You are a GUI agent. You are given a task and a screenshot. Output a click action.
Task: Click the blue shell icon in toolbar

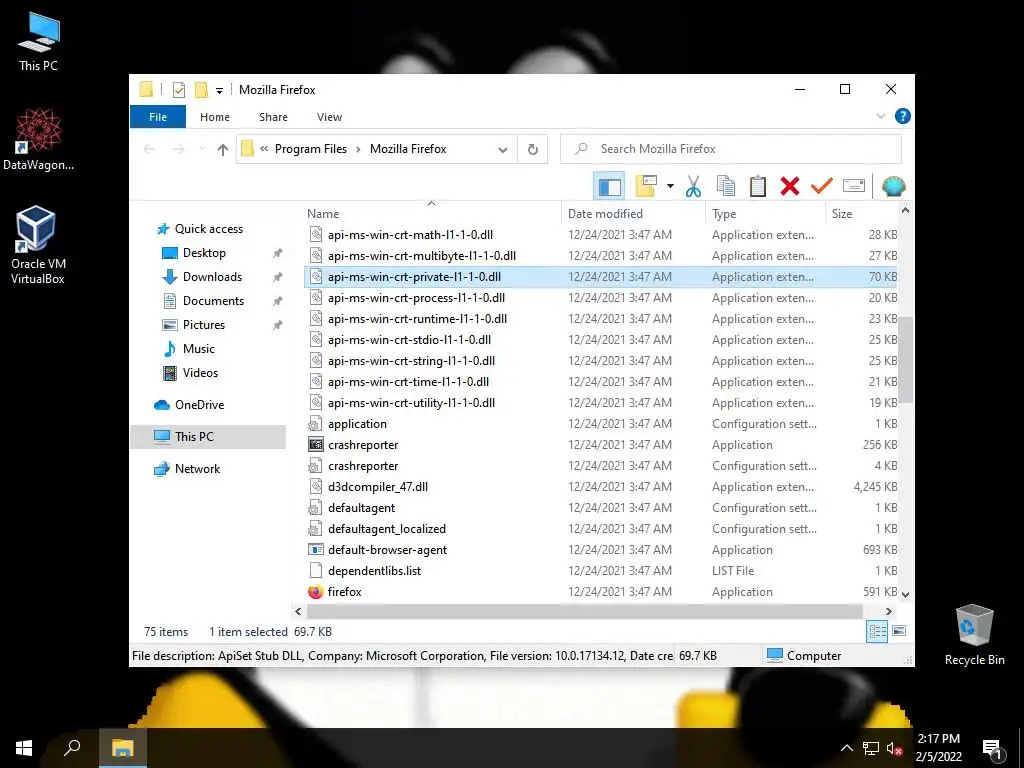[x=893, y=186]
